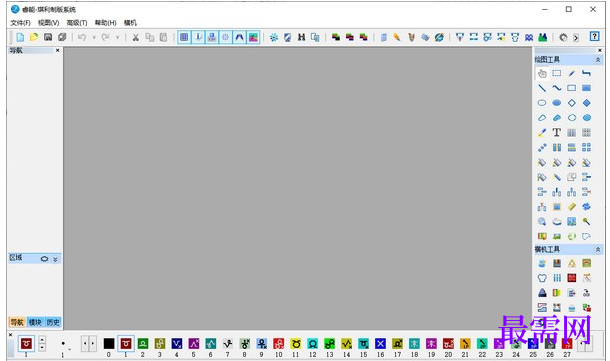610x361 pixels.
Task: Click the save-all copies icon
Action: 62,37
